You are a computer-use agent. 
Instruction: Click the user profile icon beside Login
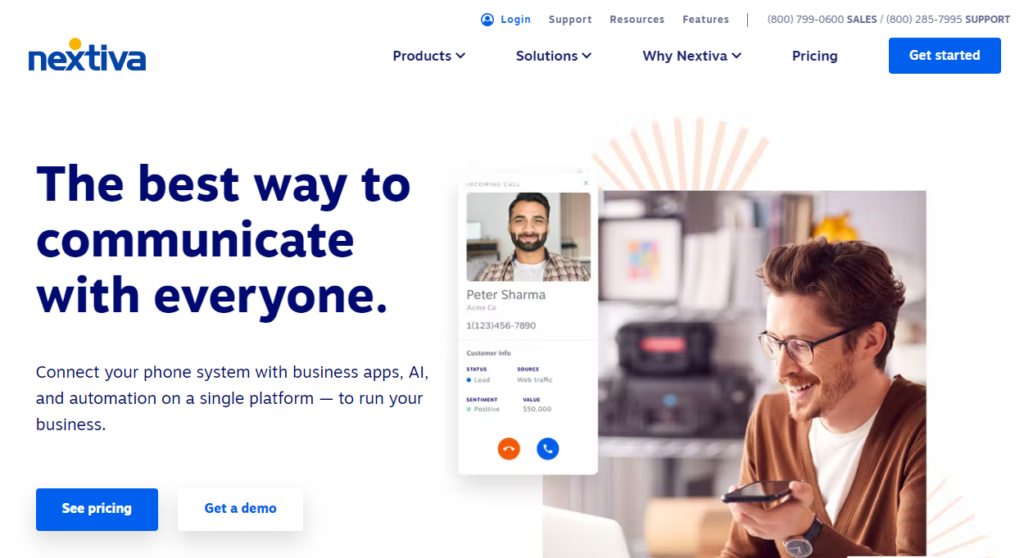click(x=487, y=20)
